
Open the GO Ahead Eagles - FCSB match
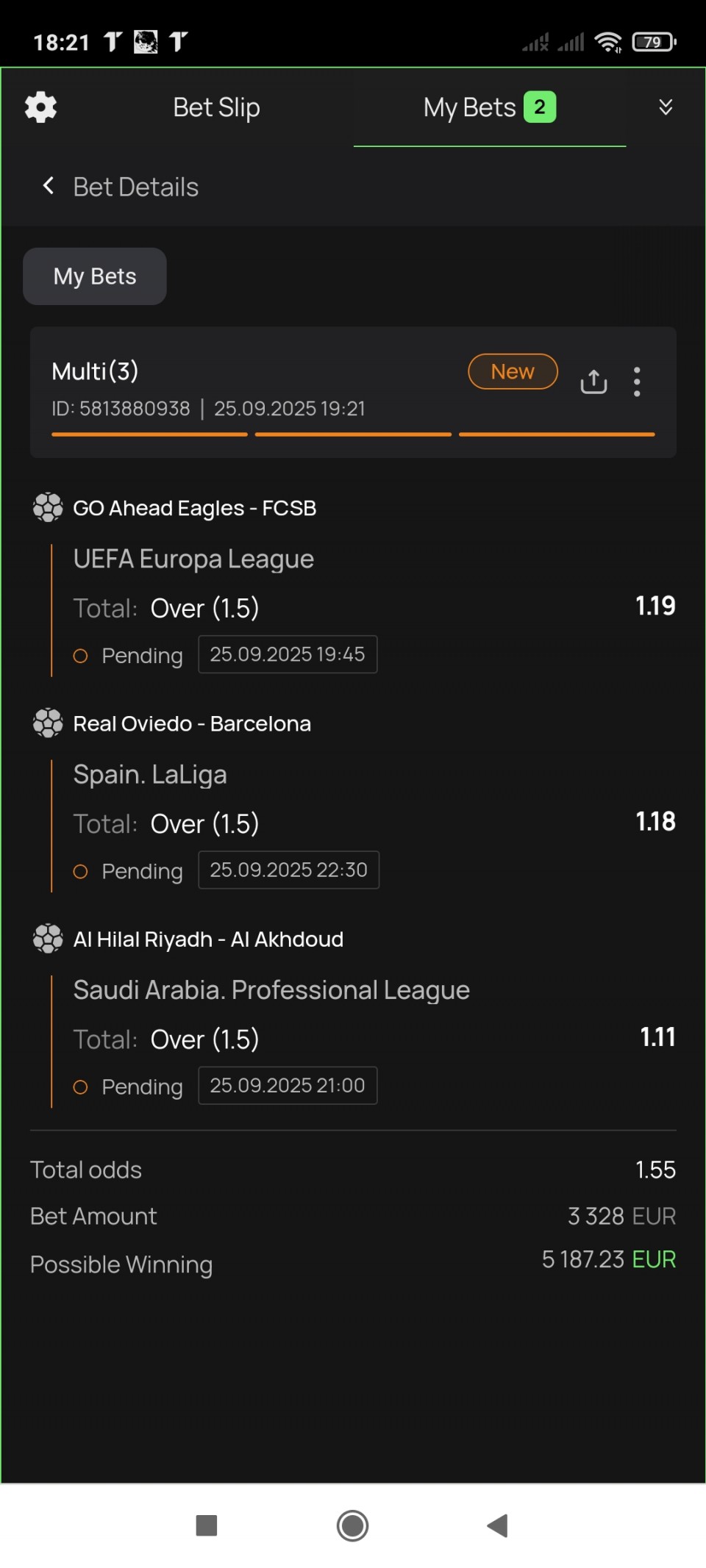coord(195,508)
